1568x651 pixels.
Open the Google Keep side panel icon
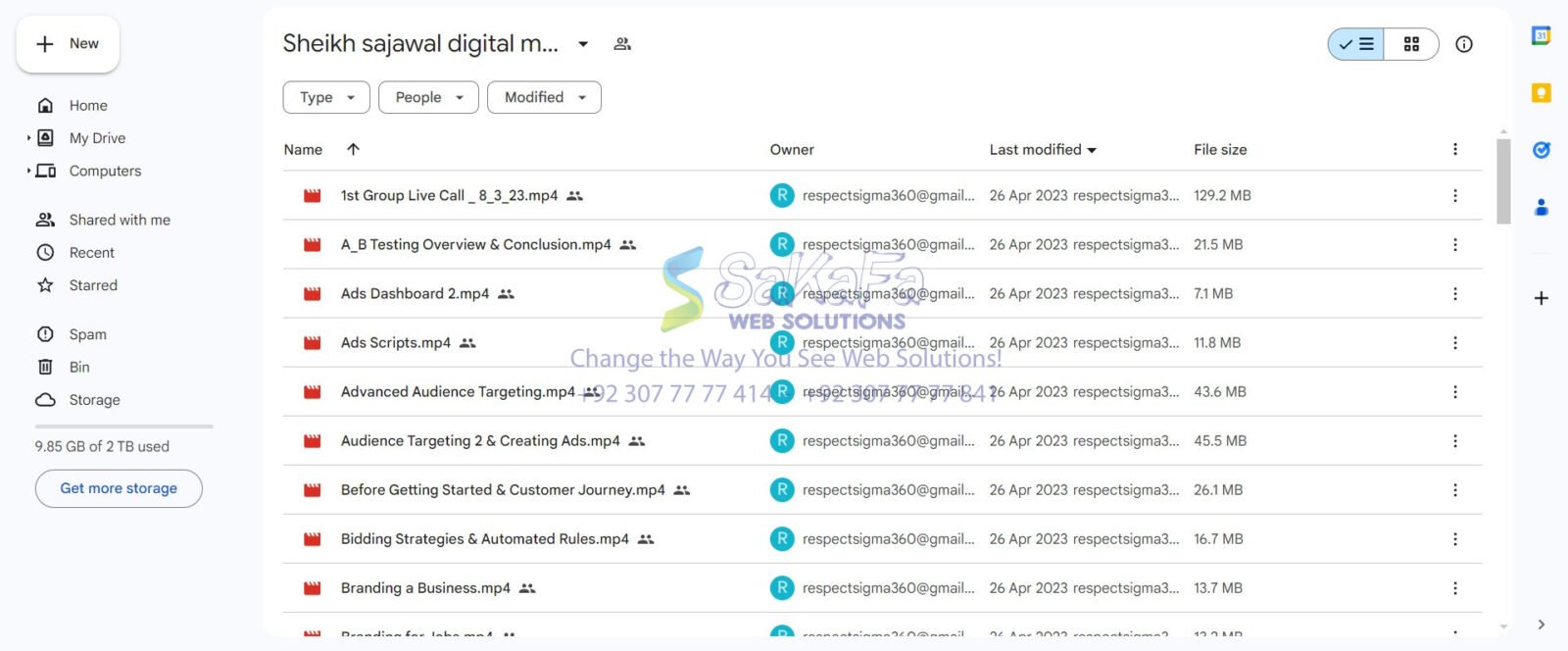1541,93
